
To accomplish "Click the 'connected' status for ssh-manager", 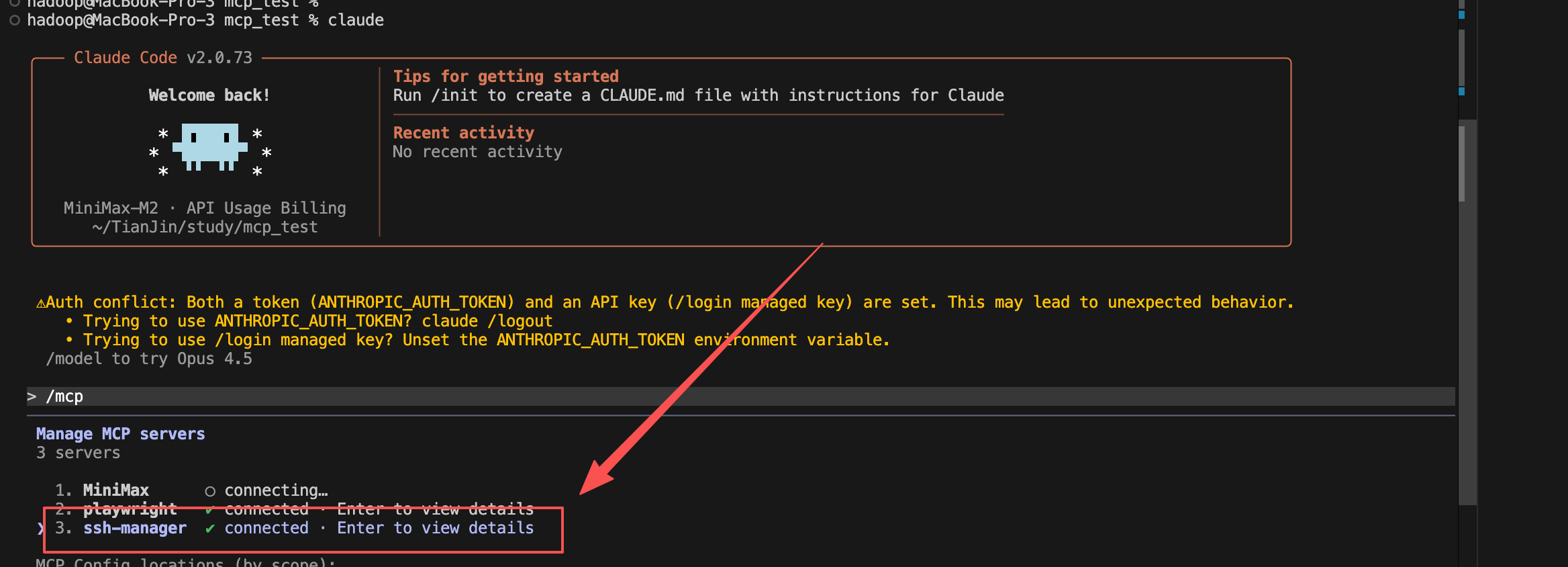I will [x=266, y=528].
